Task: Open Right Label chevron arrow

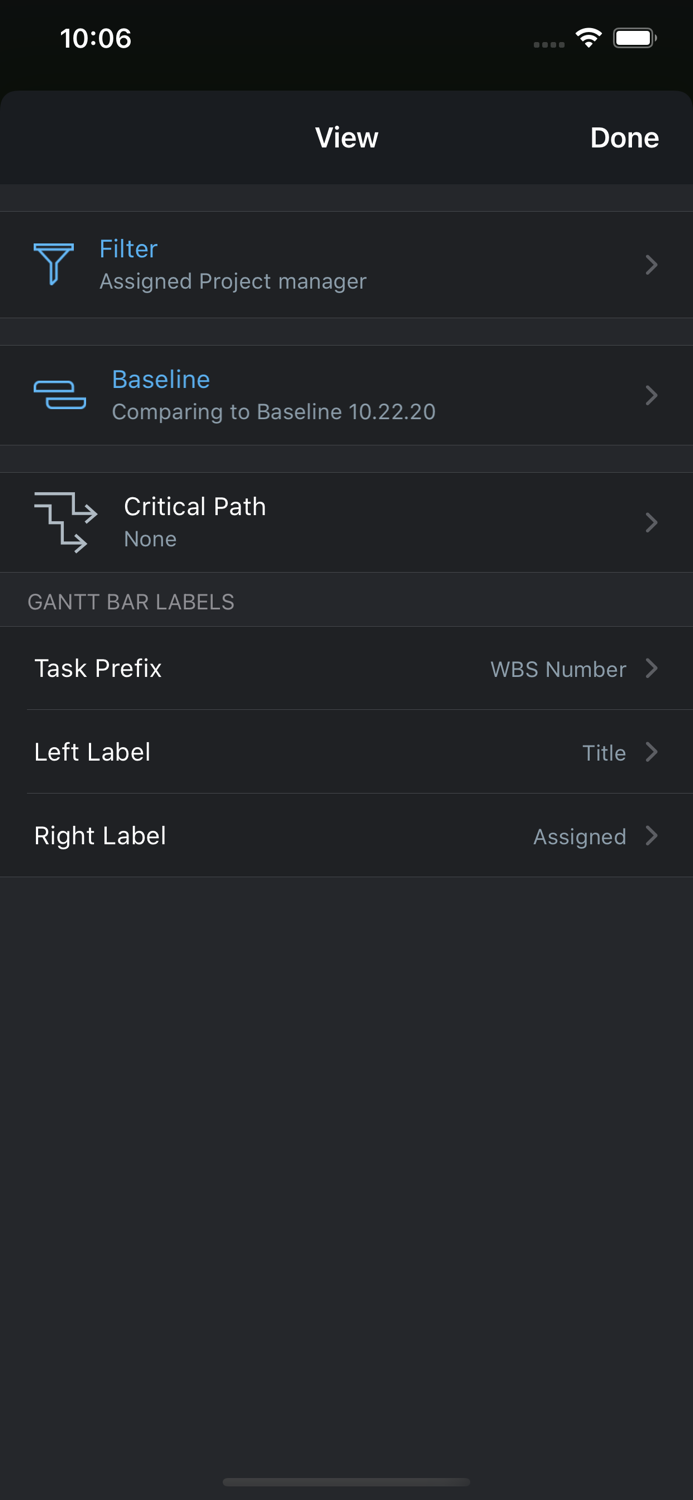Action: click(651, 836)
